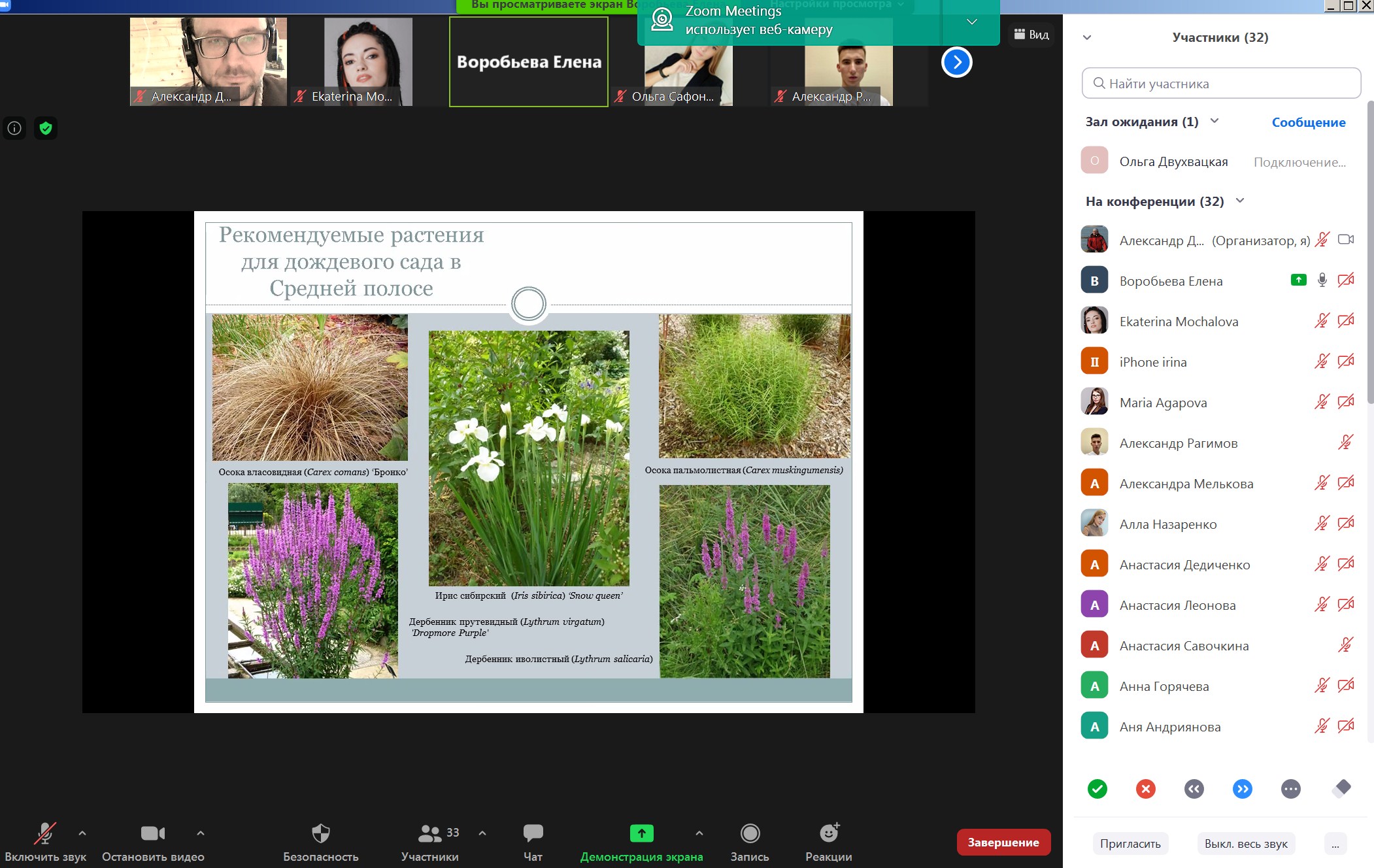This screenshot has width=1374, height=868.
Task: Toggle Александр Рагимов's microphone icon
Action: click(1345, 442)
